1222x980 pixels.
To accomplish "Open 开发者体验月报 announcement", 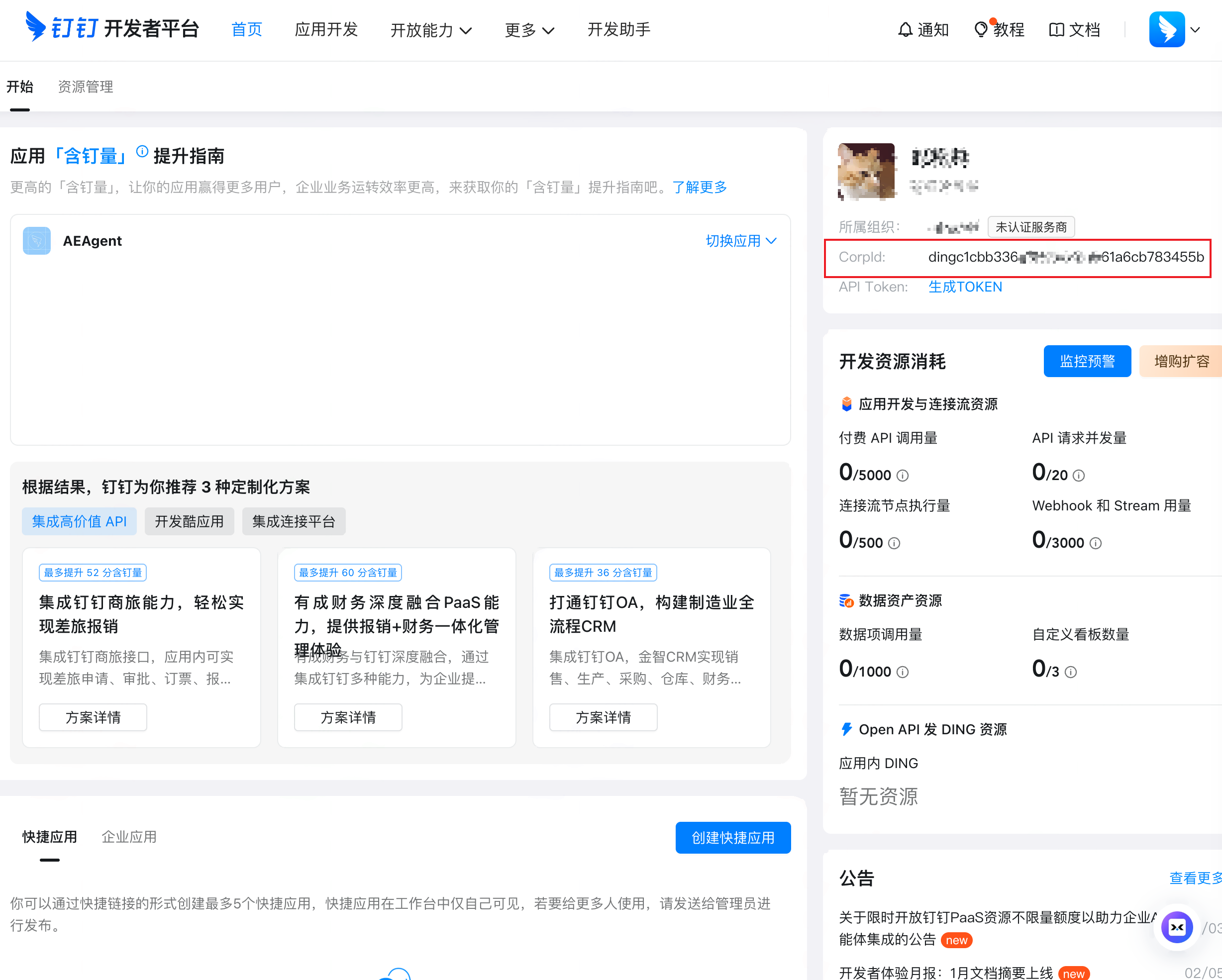I will coord(945,973).
